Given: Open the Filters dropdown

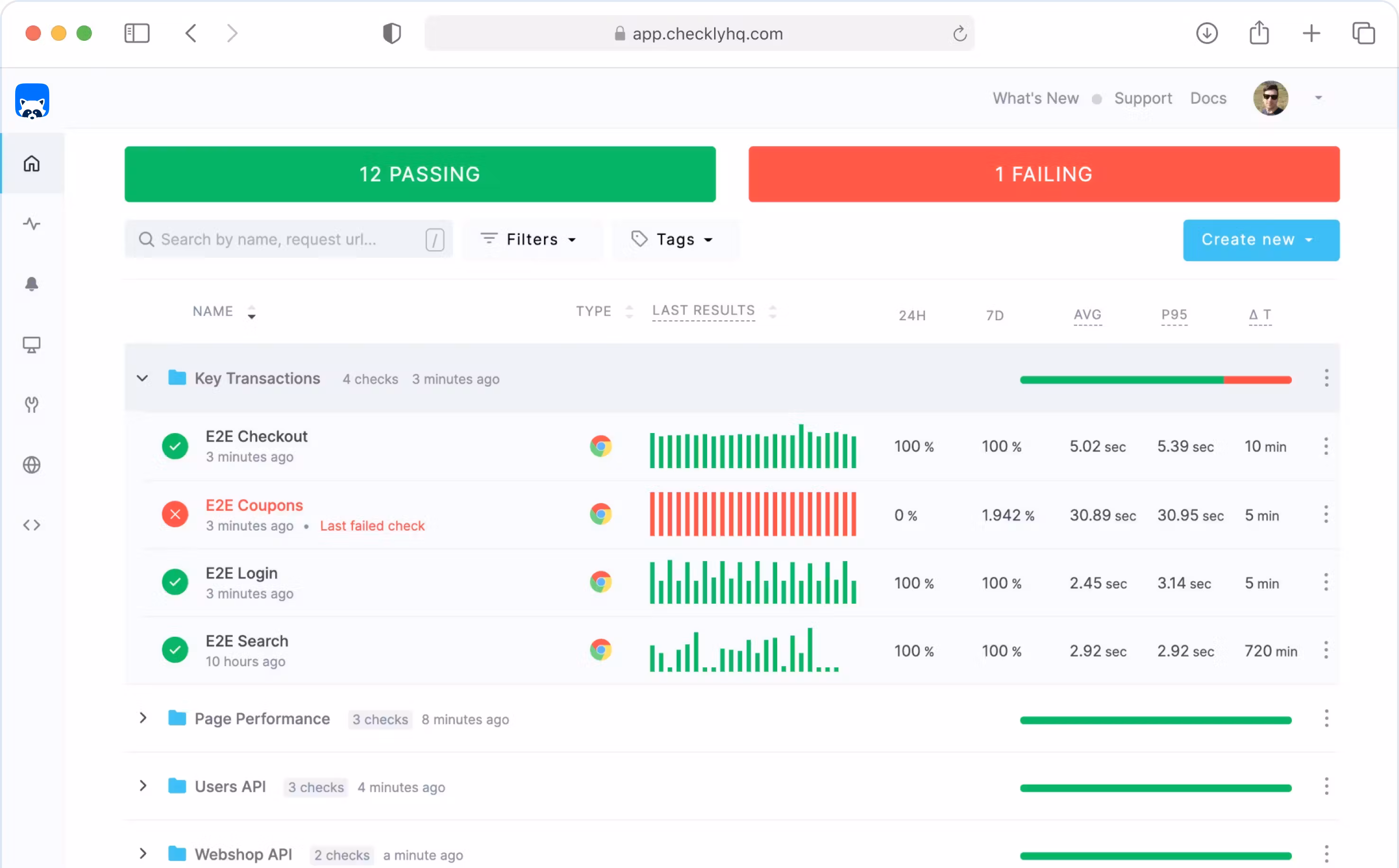Looking at the screenshot, I should tap(529, 239).
